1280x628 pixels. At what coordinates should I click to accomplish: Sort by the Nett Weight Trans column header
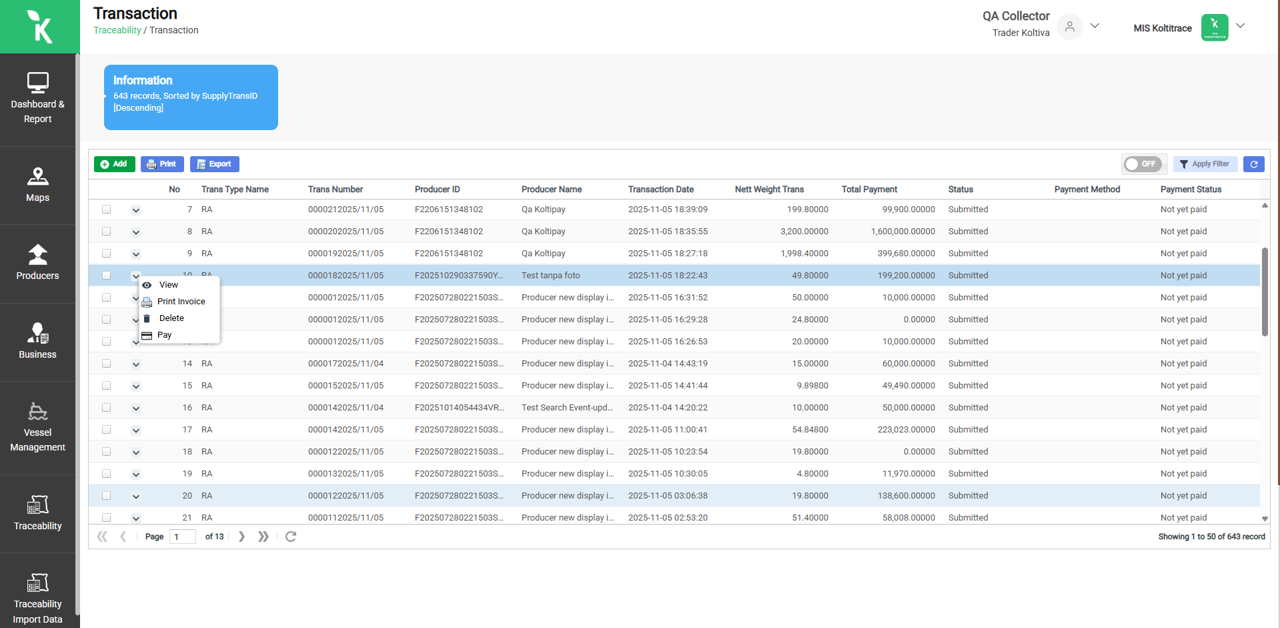[x=769, y=189]
